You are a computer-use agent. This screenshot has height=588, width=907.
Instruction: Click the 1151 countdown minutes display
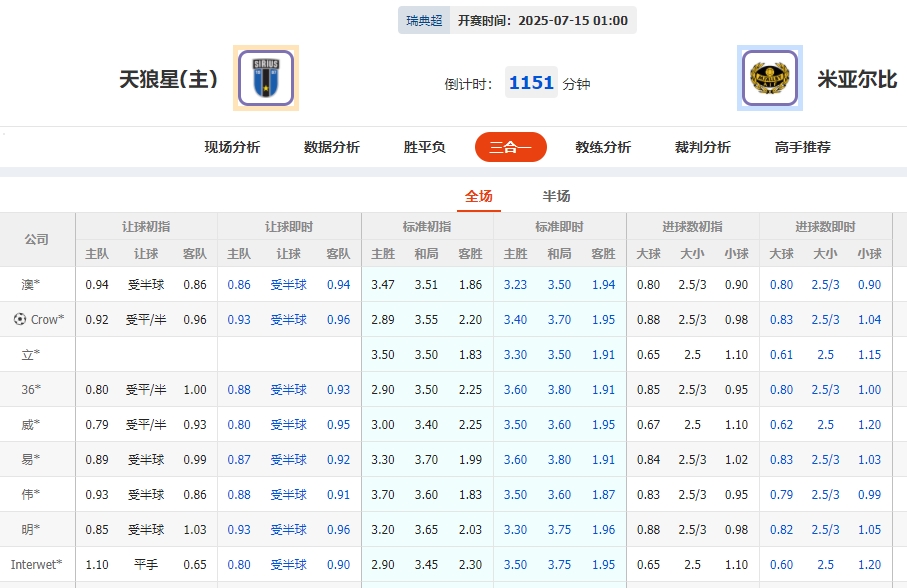pos(531,82)
